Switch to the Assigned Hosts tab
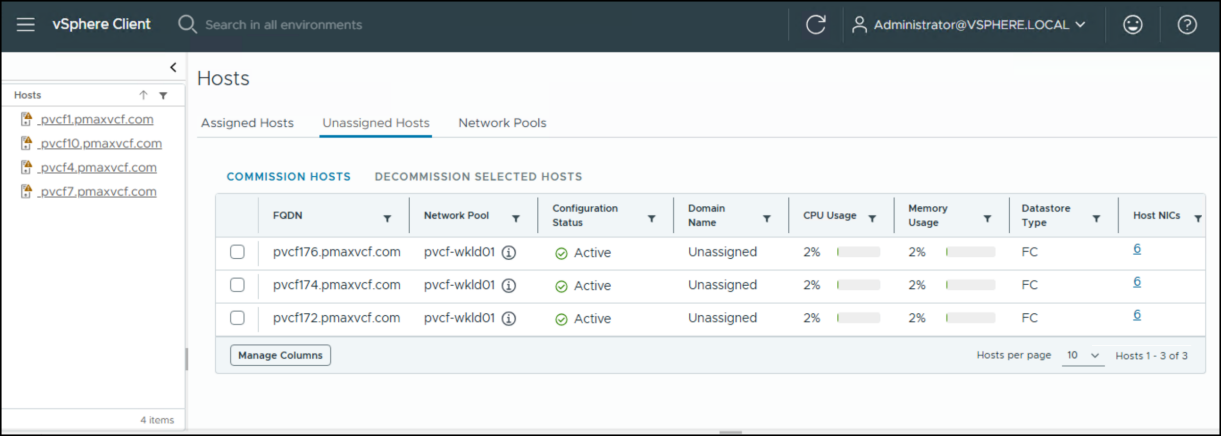The width and height of the screenshot is (1221, 436). click(x=247, y=123)
